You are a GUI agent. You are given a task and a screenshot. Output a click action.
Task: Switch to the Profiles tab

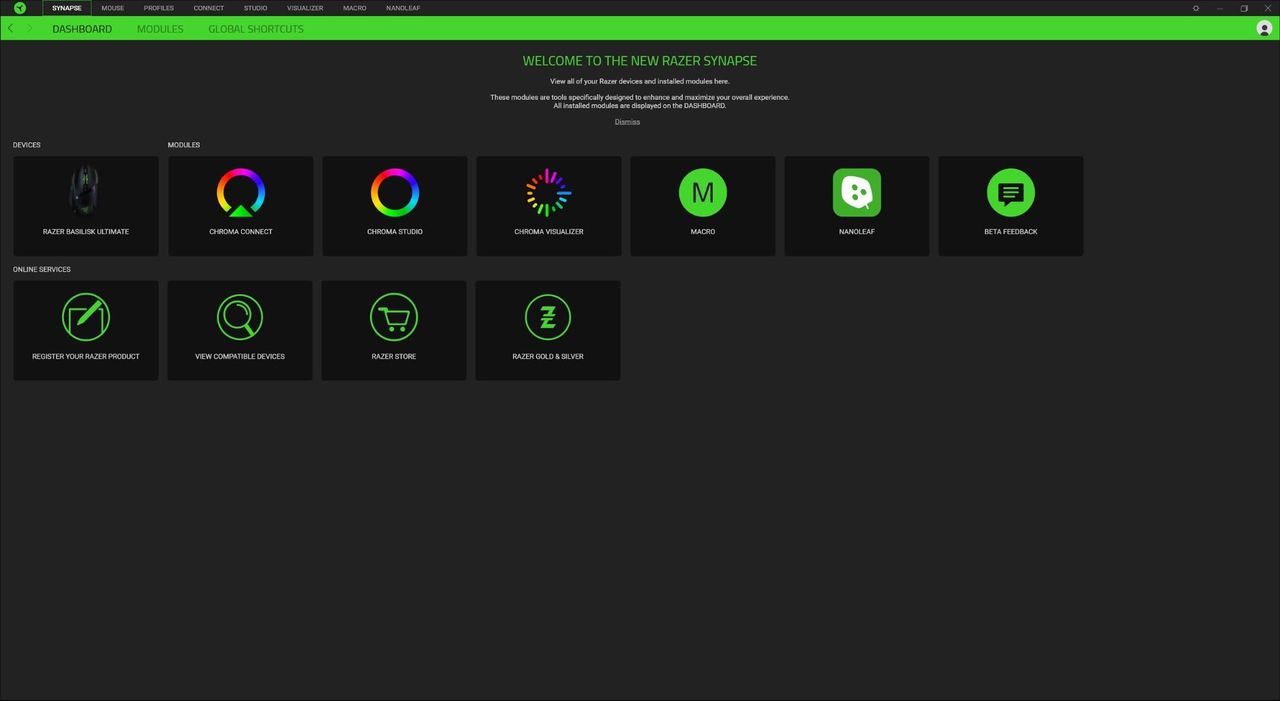[x=159, y=8]
